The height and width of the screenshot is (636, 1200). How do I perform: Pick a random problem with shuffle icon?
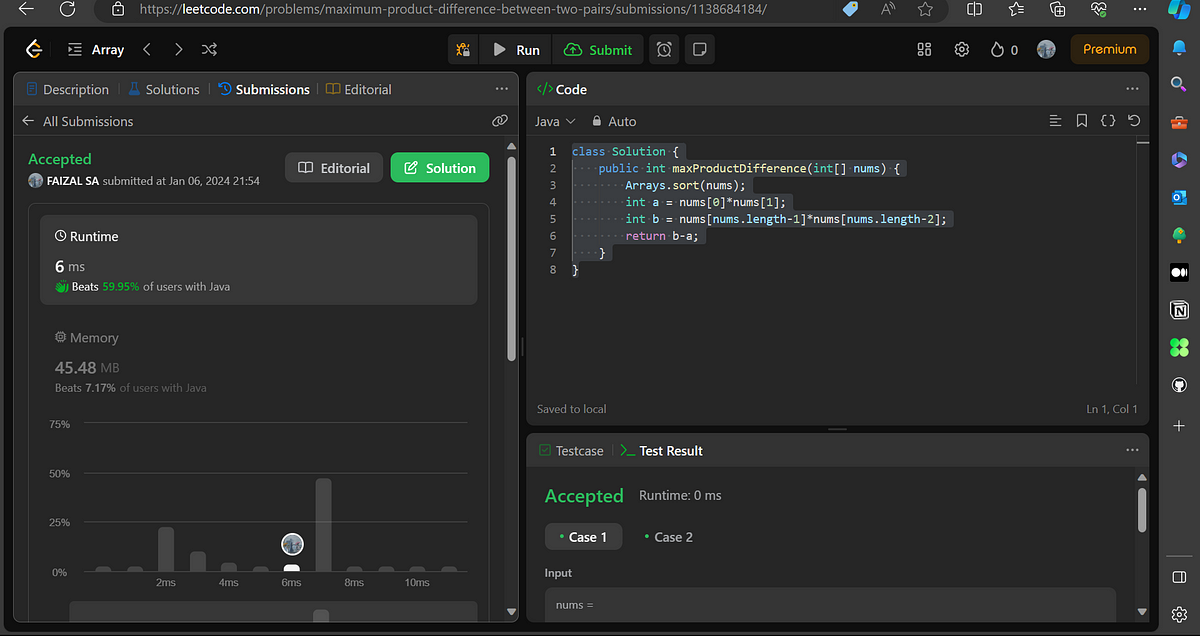[209, 49]
